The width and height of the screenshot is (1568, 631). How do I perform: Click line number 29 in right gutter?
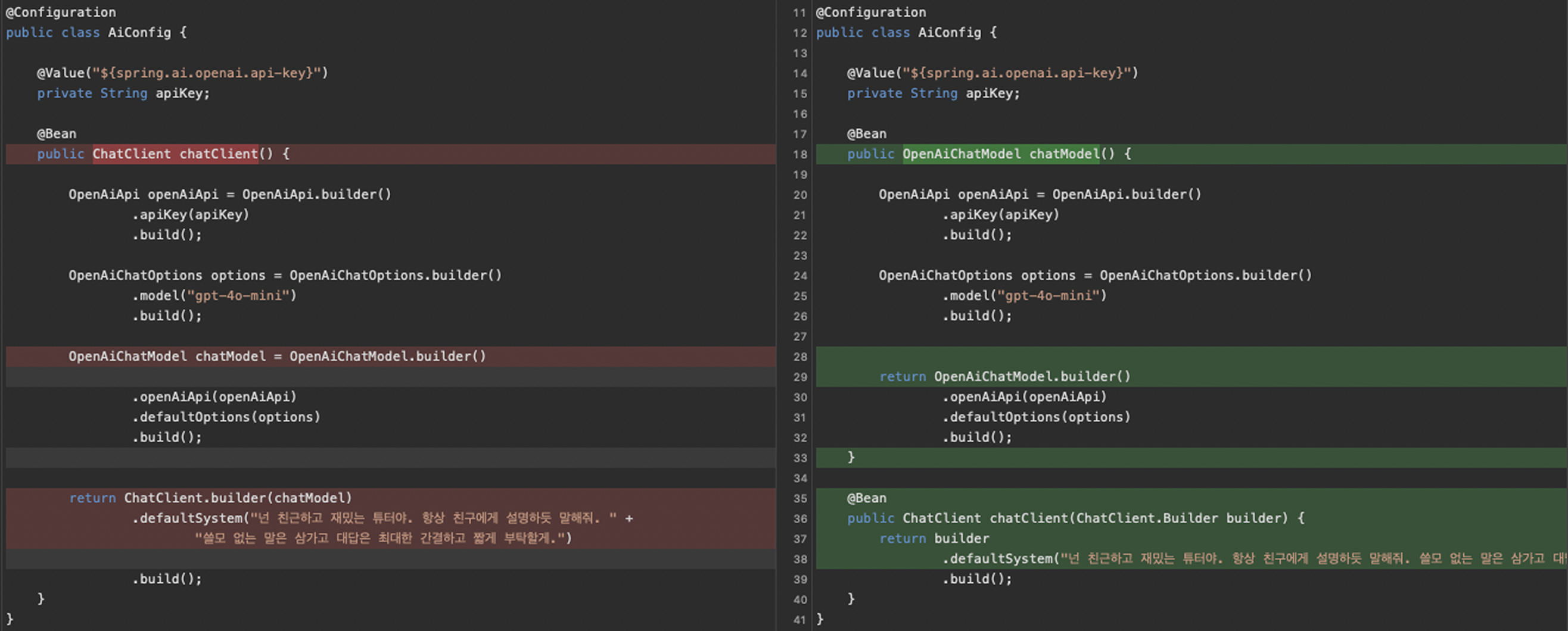[x=799, y=377]
